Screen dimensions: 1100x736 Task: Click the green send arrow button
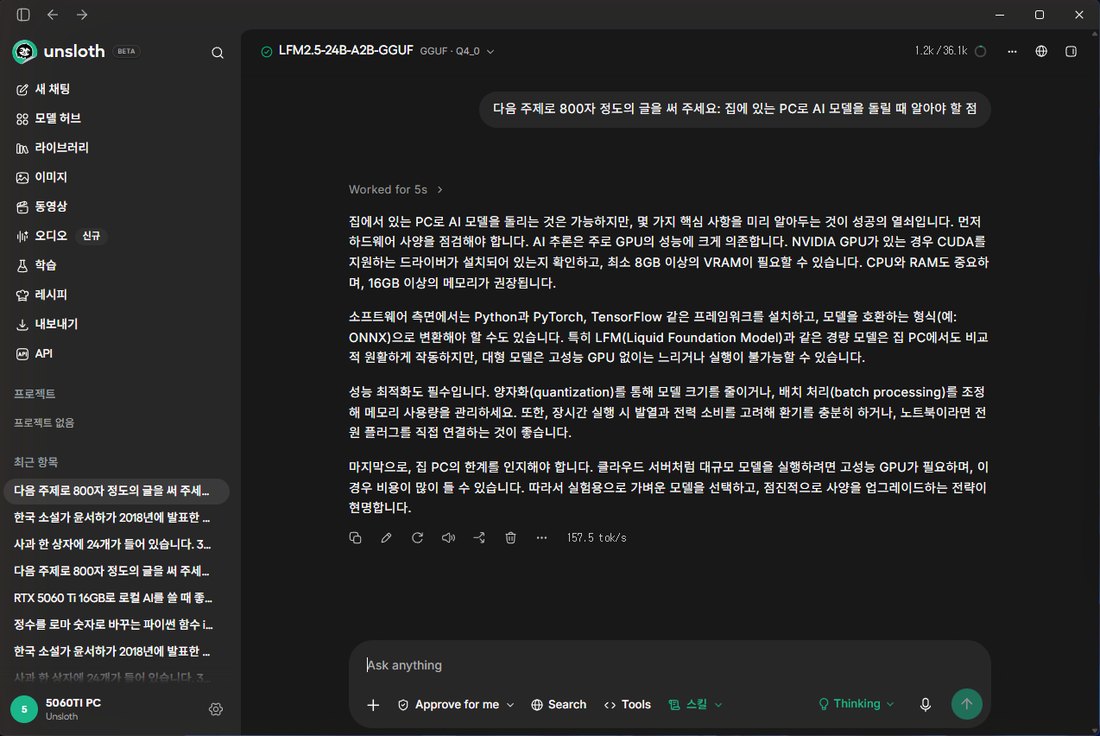(967, 704)
